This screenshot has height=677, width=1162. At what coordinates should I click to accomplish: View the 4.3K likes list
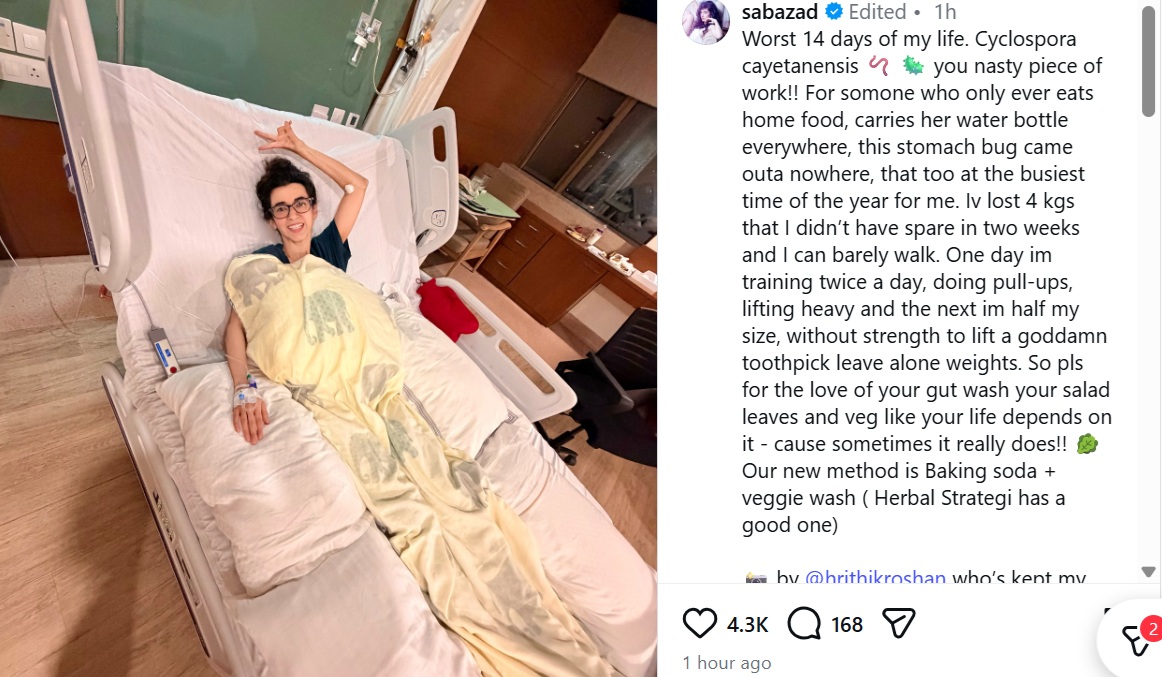point(747,625)
